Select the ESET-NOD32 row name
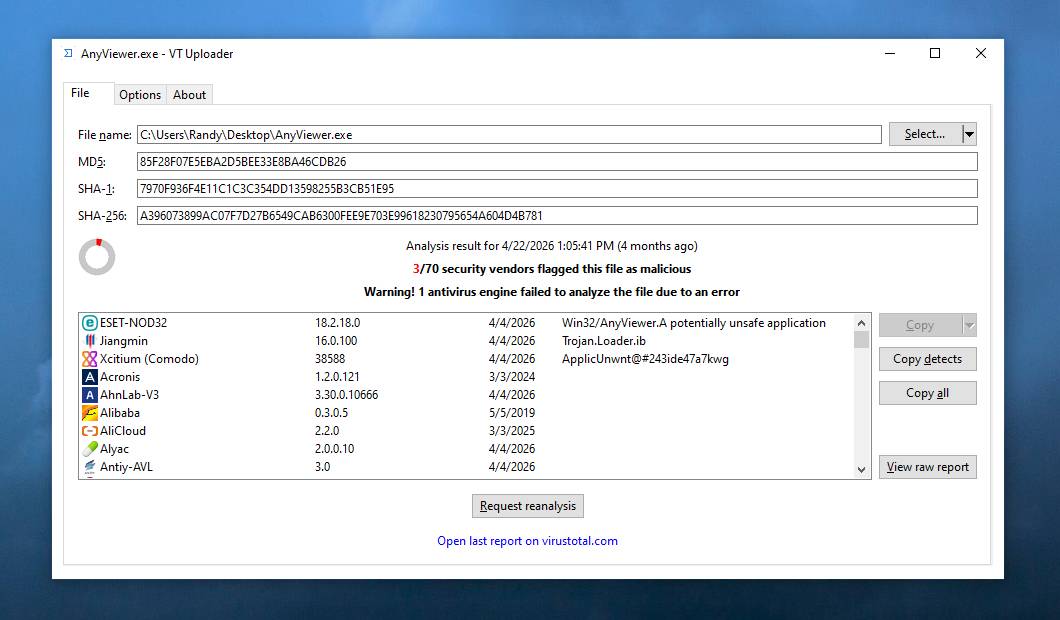1060x620 pixels. pos(133,323)
